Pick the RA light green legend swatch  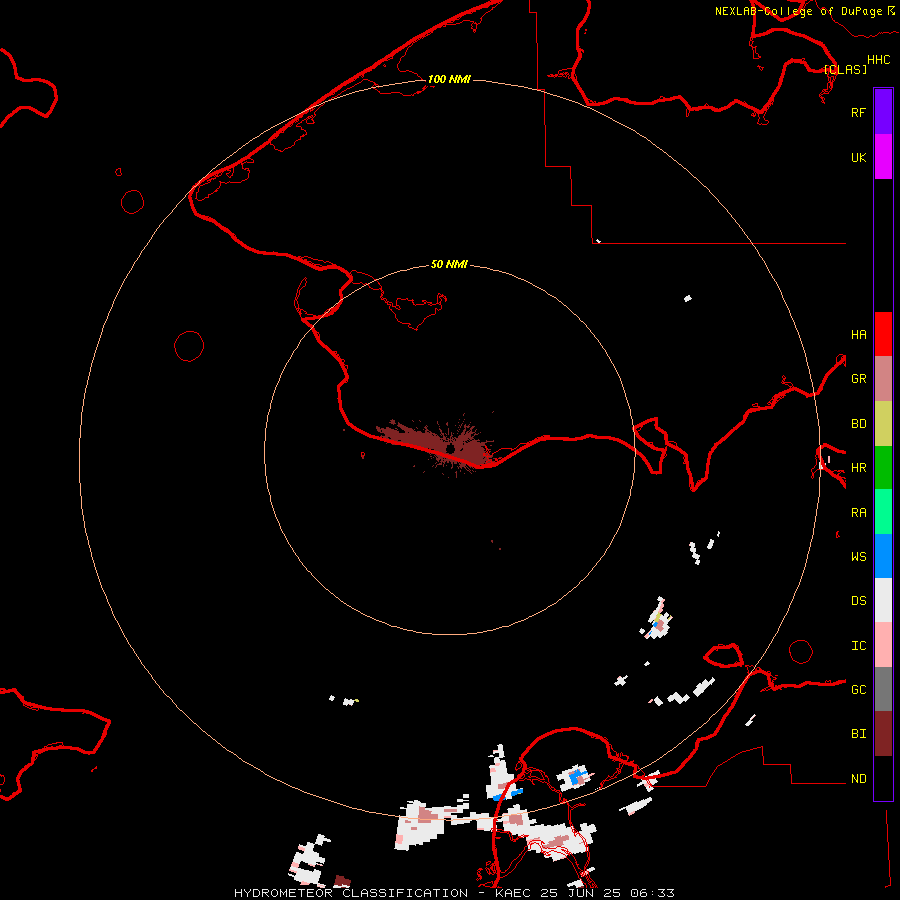click(x=883, y=512)
